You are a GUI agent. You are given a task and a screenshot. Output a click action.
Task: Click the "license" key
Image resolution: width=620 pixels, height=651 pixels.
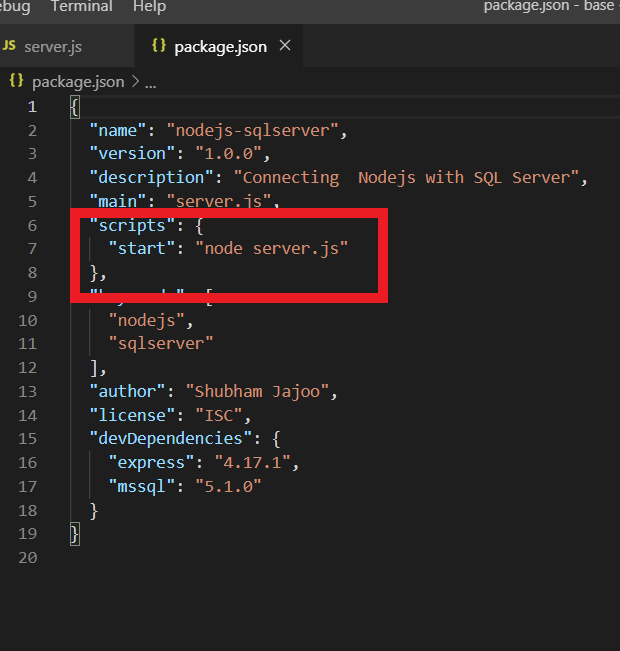pos(132,415)
